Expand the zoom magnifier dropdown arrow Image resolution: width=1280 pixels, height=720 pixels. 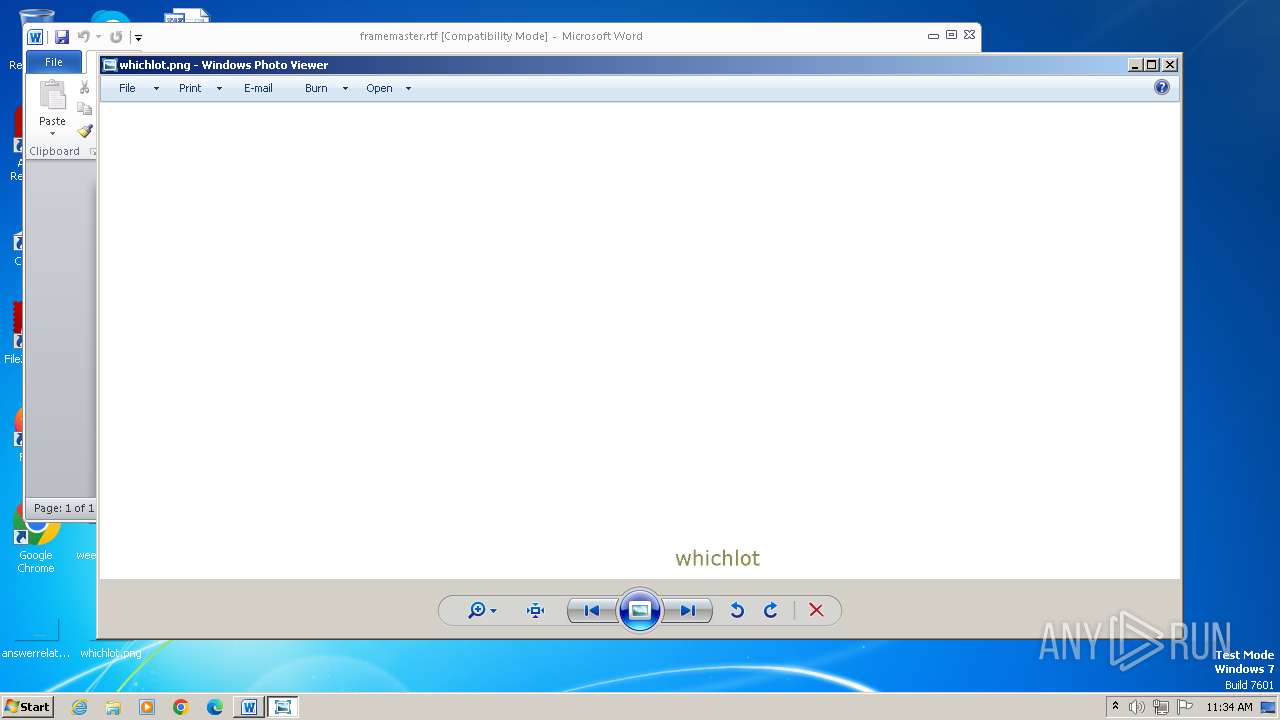coord(494,612)
